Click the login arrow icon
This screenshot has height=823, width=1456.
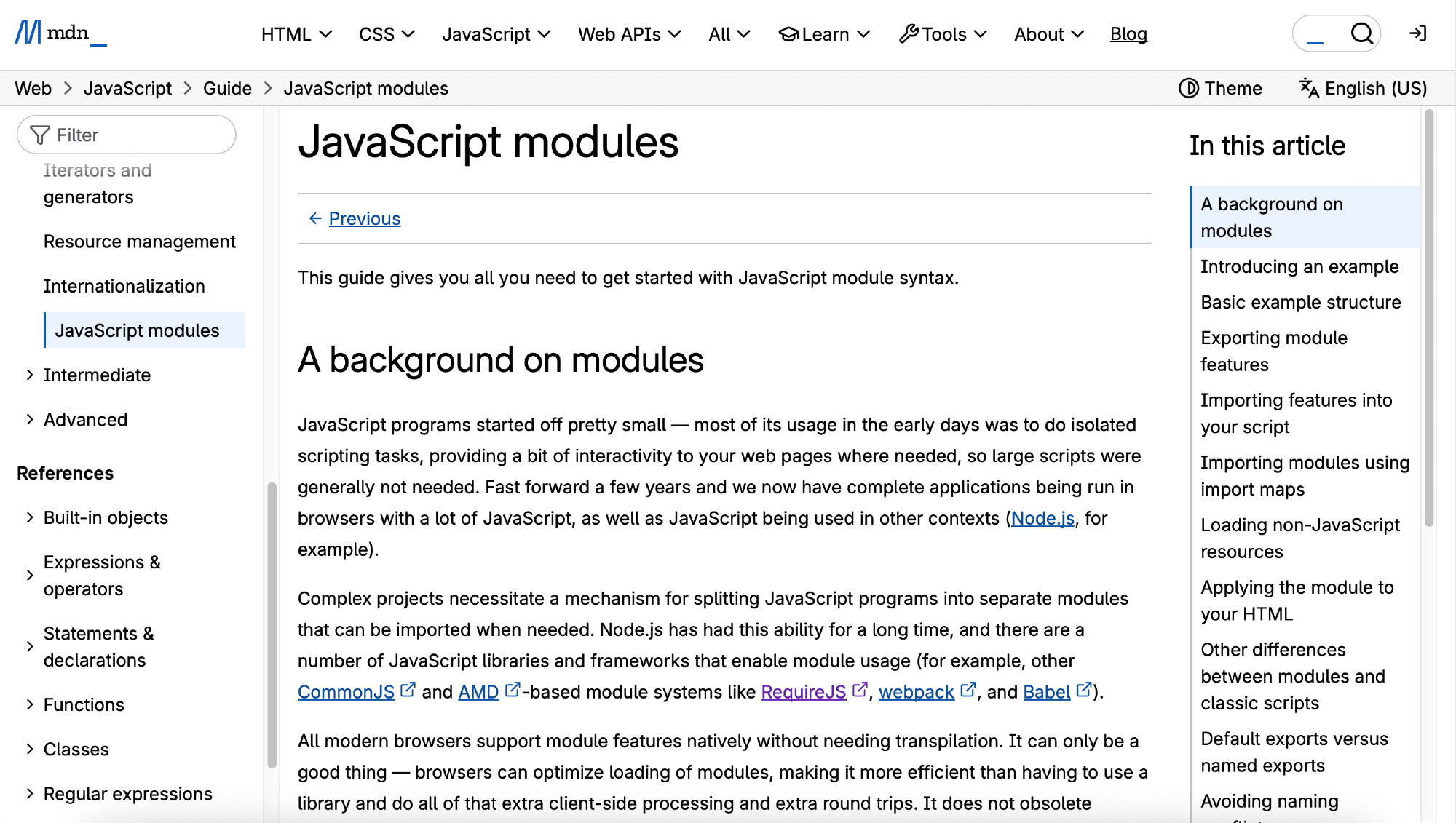coord(1417,33)
